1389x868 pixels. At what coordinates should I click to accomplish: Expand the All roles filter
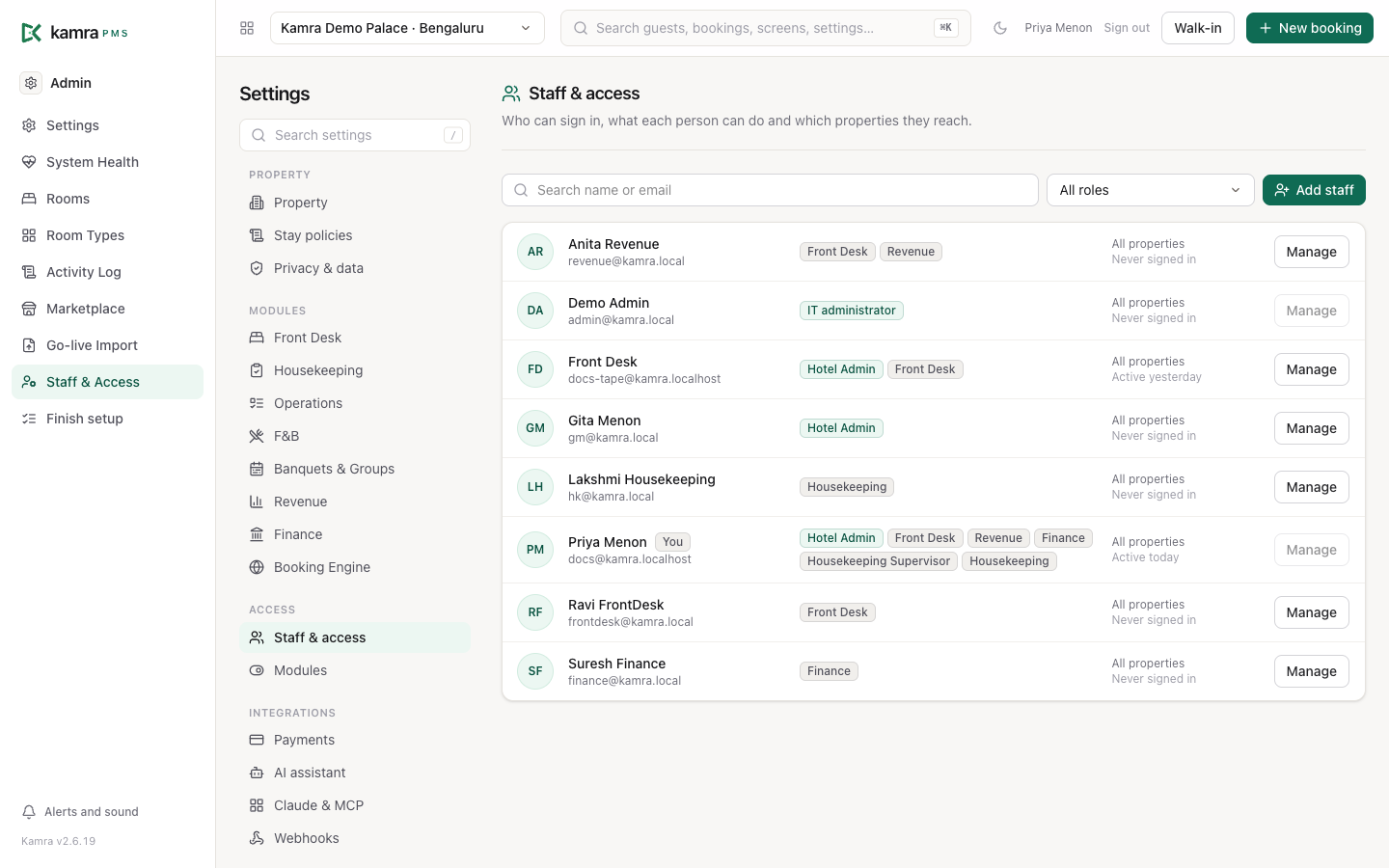pos(1150,190)
